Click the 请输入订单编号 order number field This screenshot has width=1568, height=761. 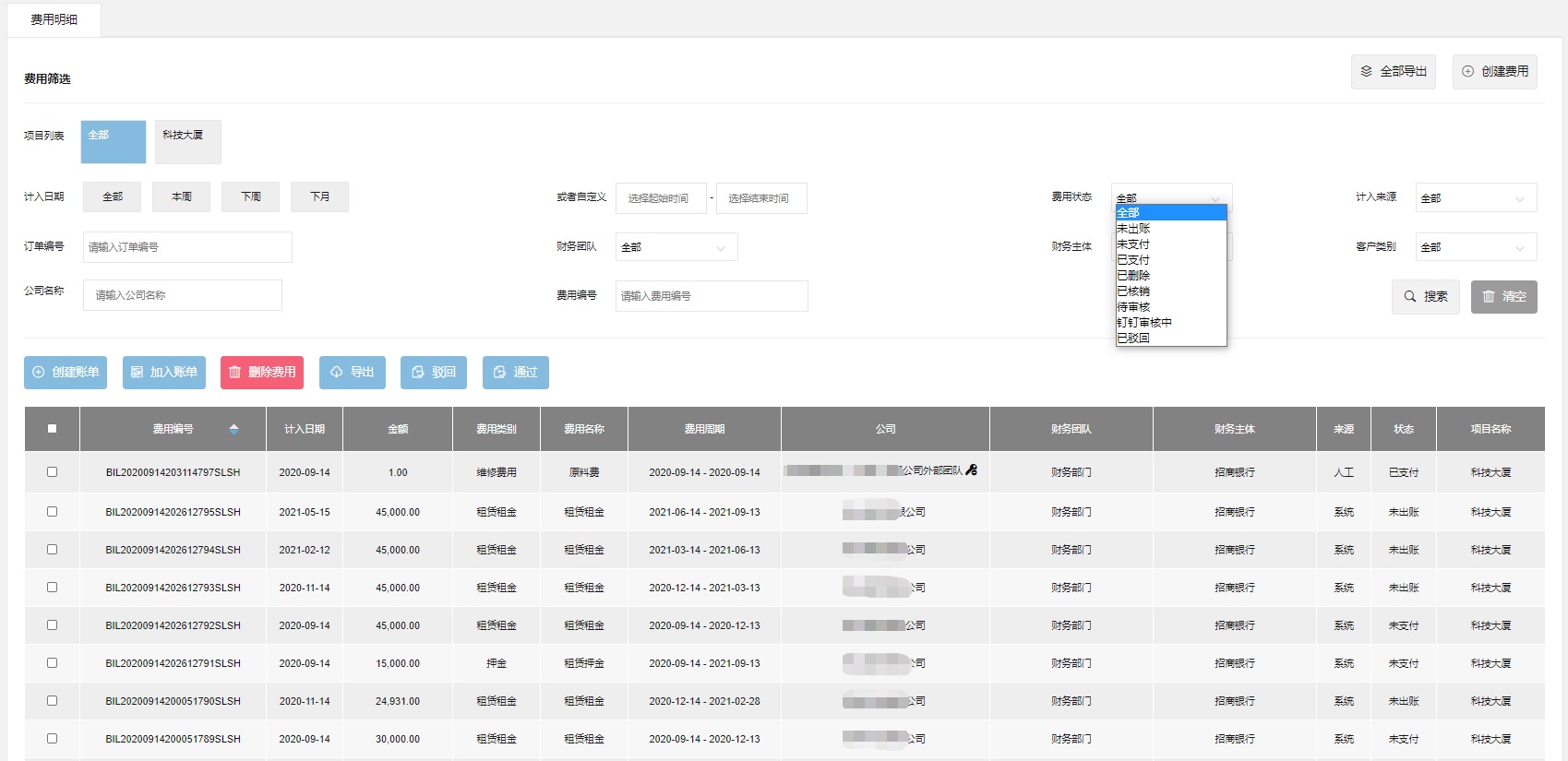click(x=187, y=247)
